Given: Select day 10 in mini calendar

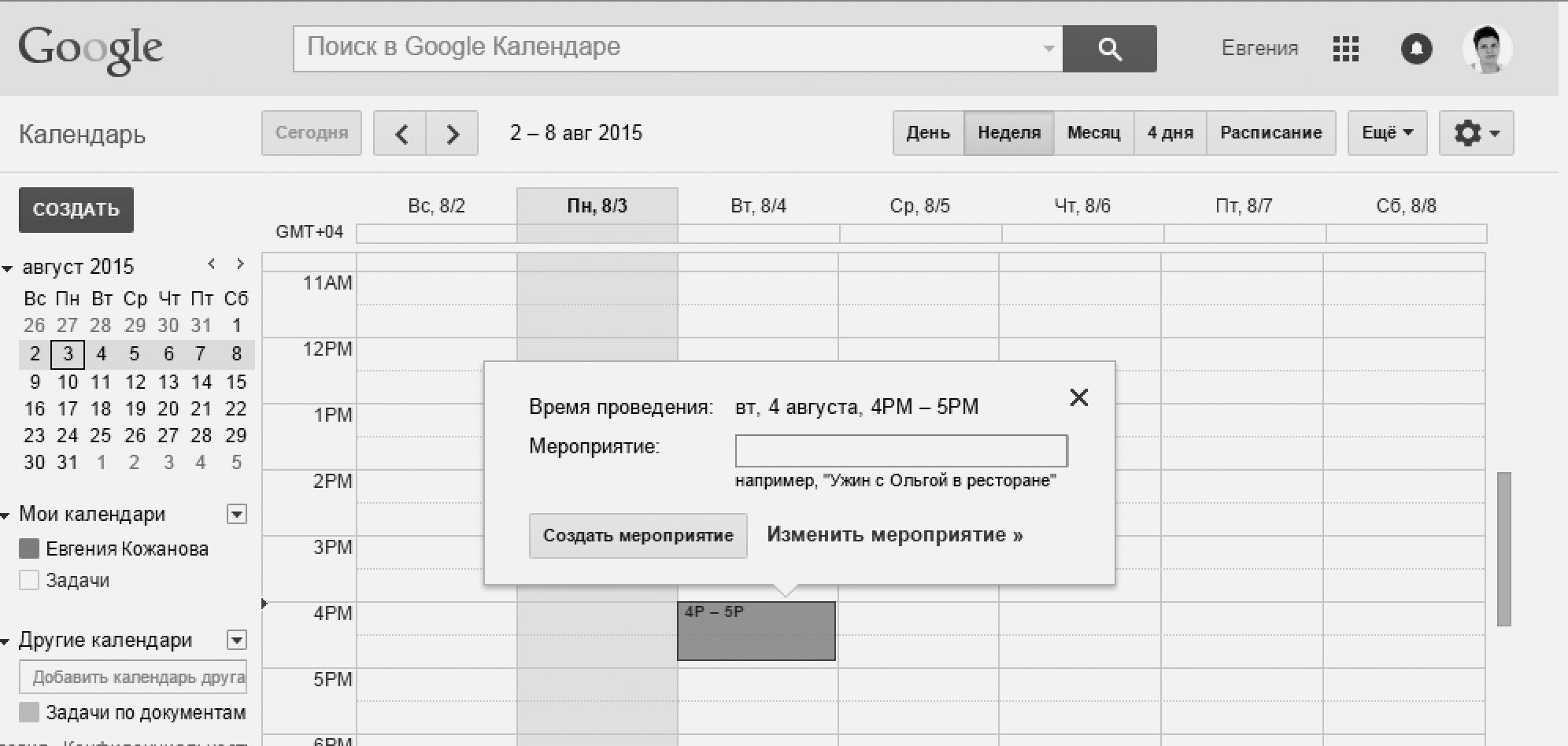Looking at the screenshot, I should [68, 382].
